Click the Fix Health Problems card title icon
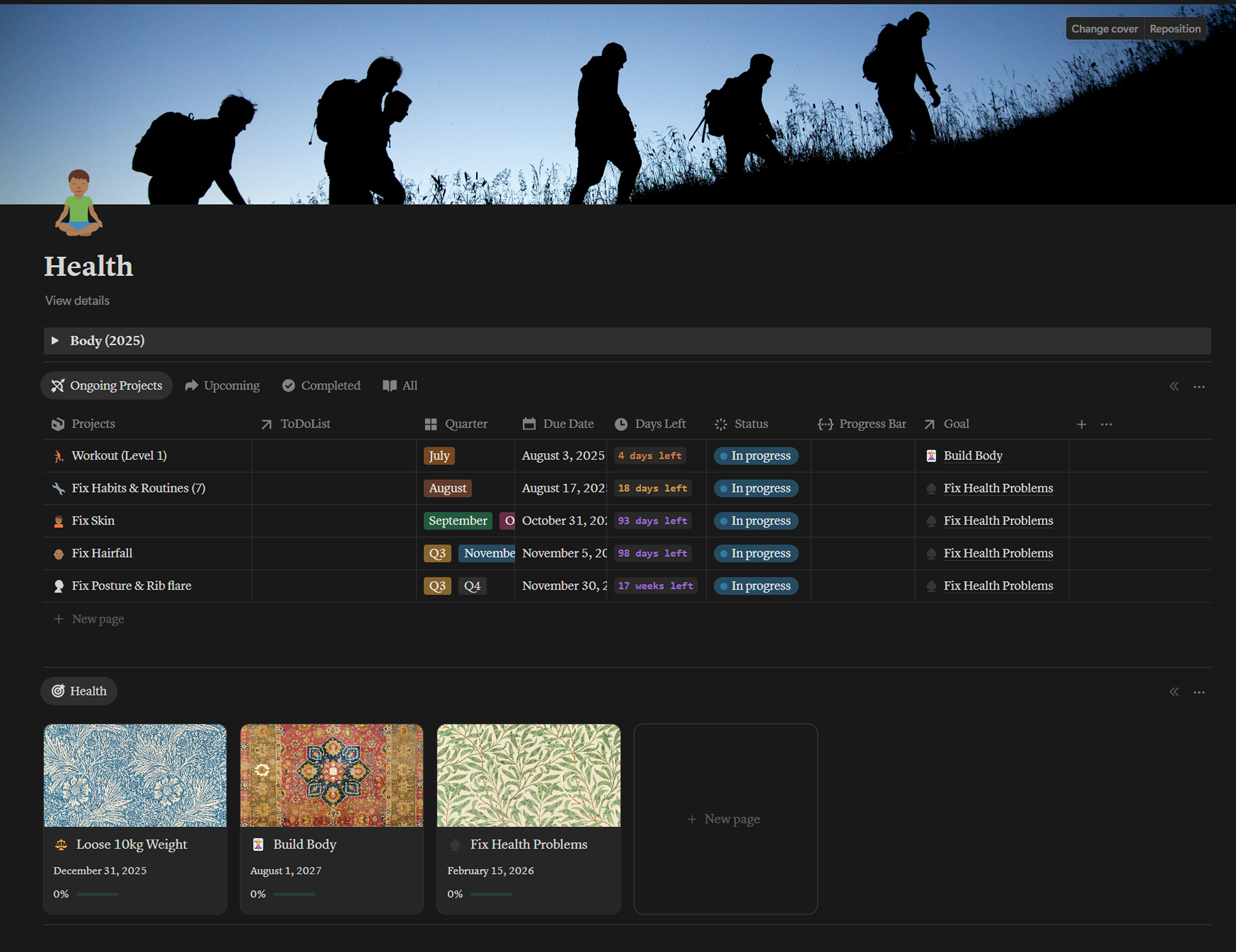Screen dimensions: 1236x952 click(455, 844)
